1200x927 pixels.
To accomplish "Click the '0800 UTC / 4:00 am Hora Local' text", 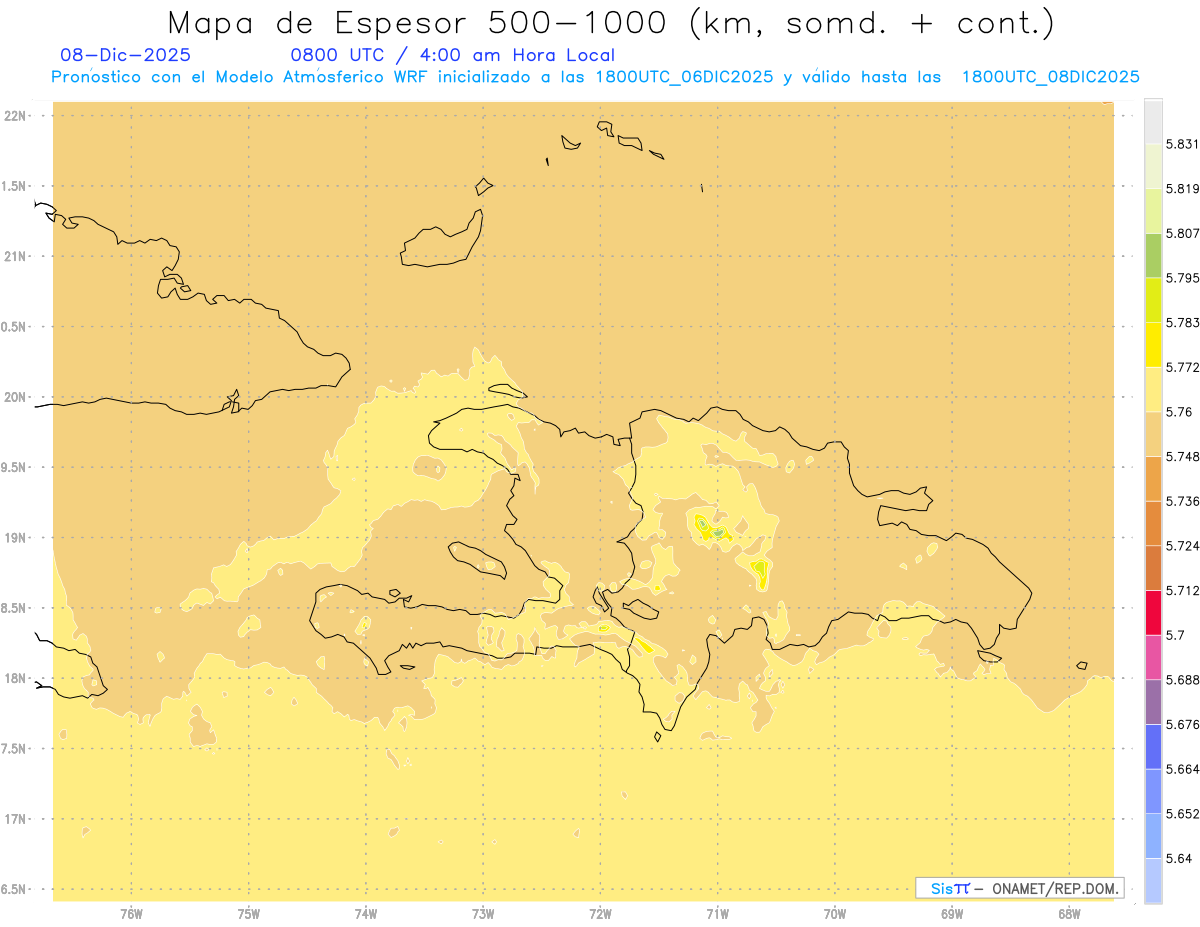I will click(x=452, y=55).
